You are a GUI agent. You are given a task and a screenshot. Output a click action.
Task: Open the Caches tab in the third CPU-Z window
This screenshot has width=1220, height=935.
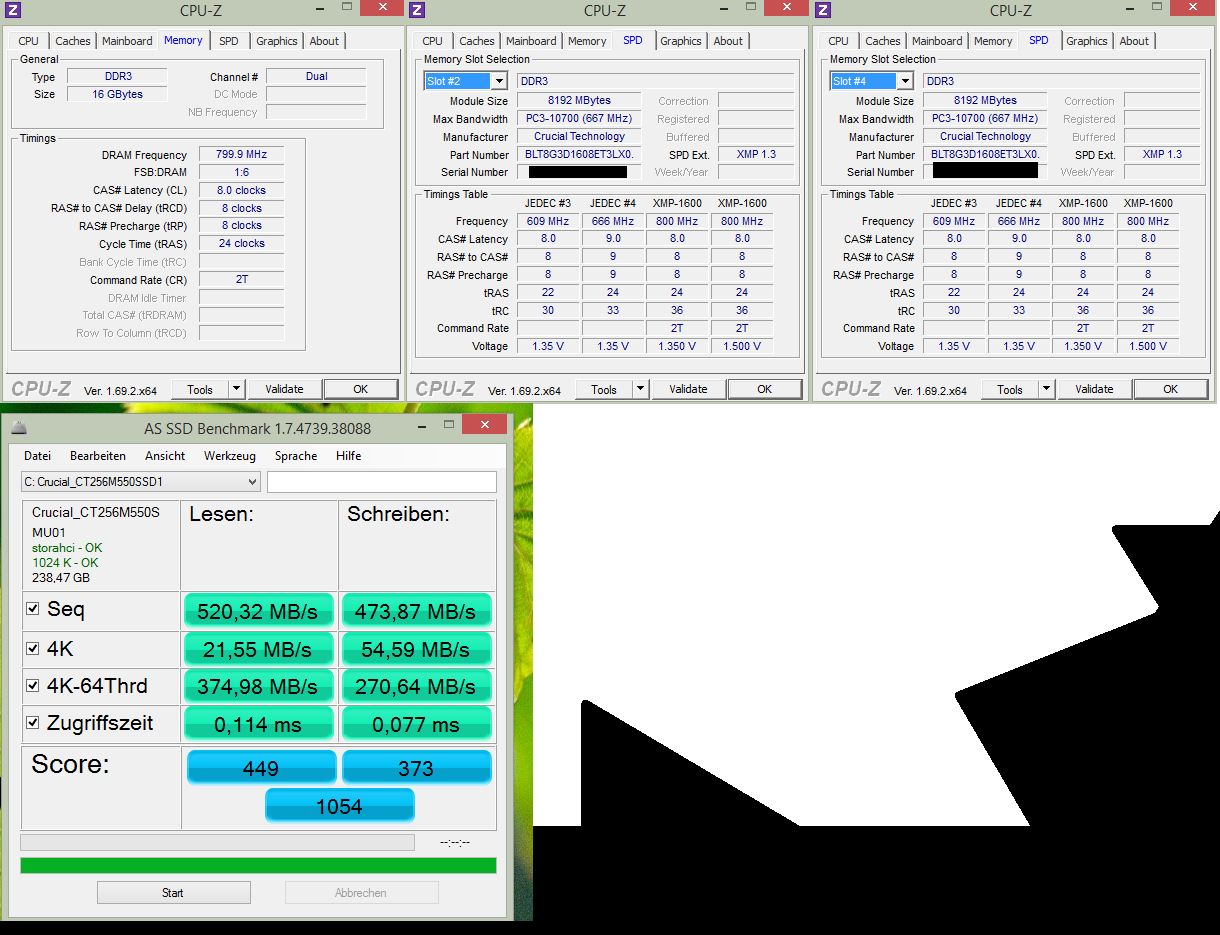883,41
